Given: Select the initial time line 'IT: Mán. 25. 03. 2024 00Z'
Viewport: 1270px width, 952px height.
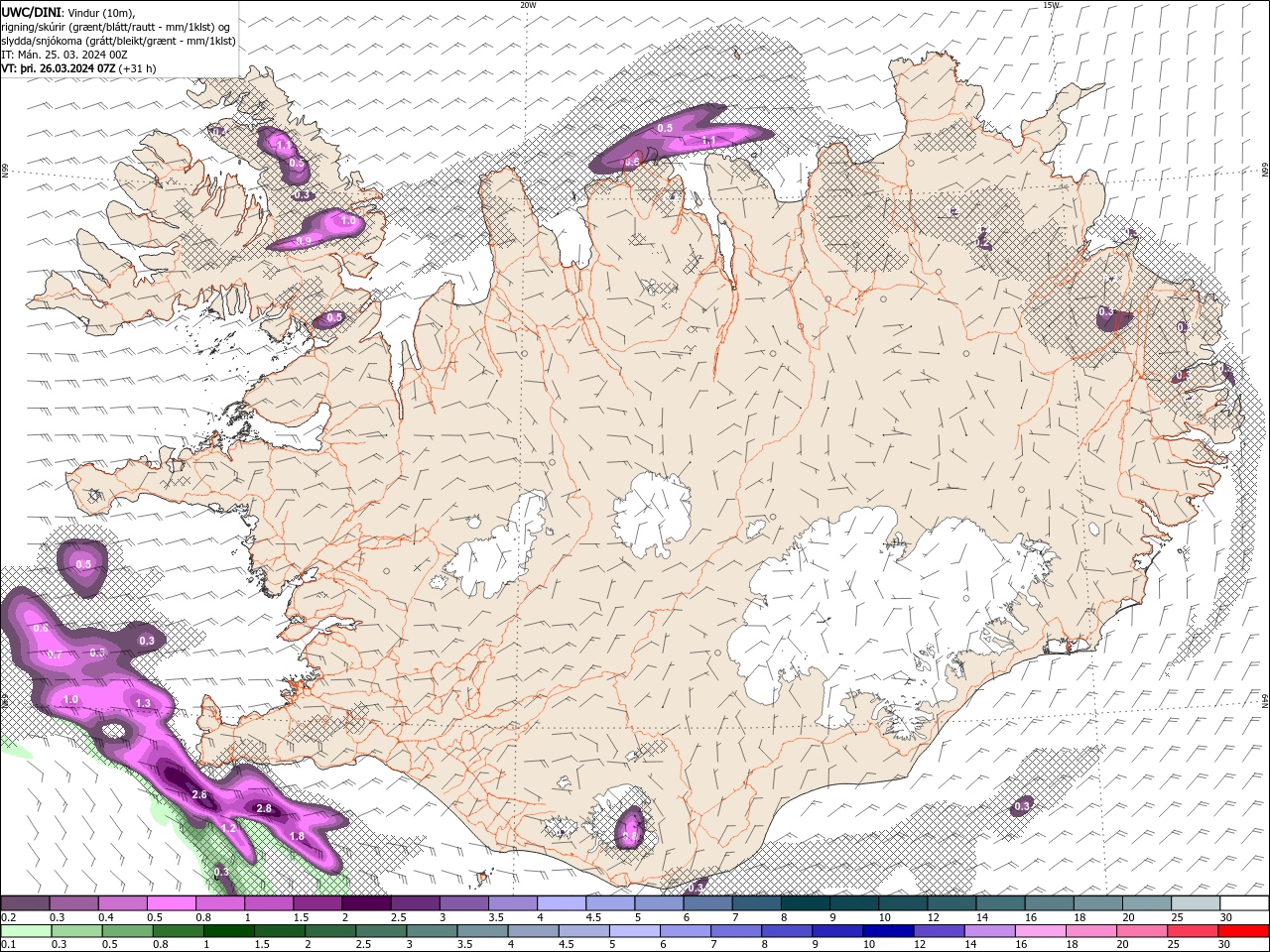Looking at the screenshot, I should 64,55.
